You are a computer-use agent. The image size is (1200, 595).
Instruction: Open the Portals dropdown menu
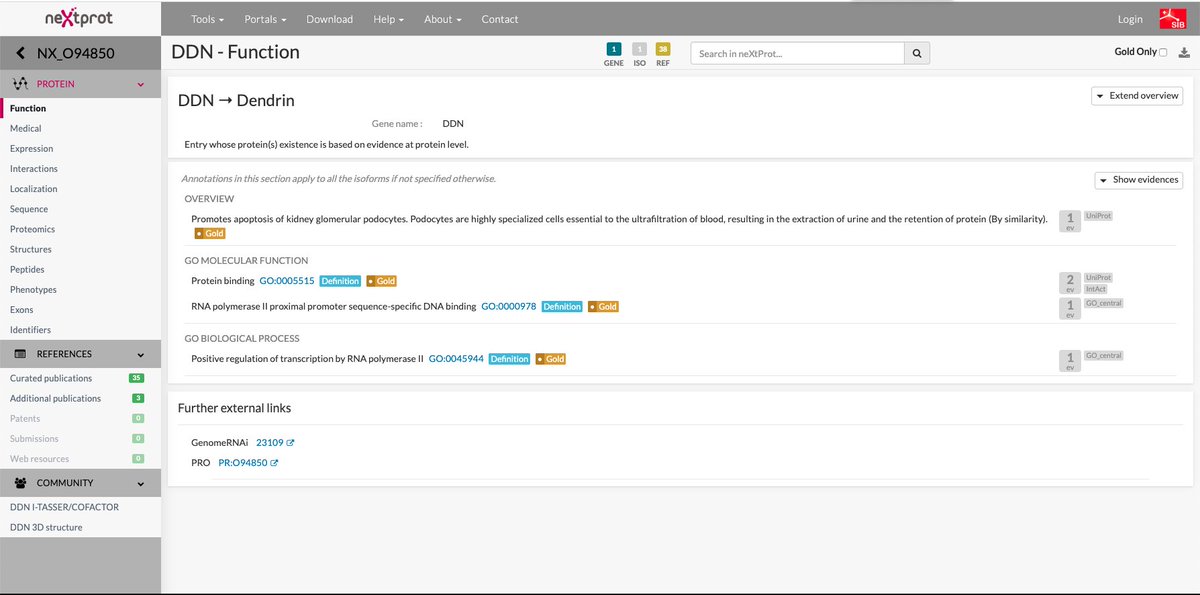[x=265, y=19]
